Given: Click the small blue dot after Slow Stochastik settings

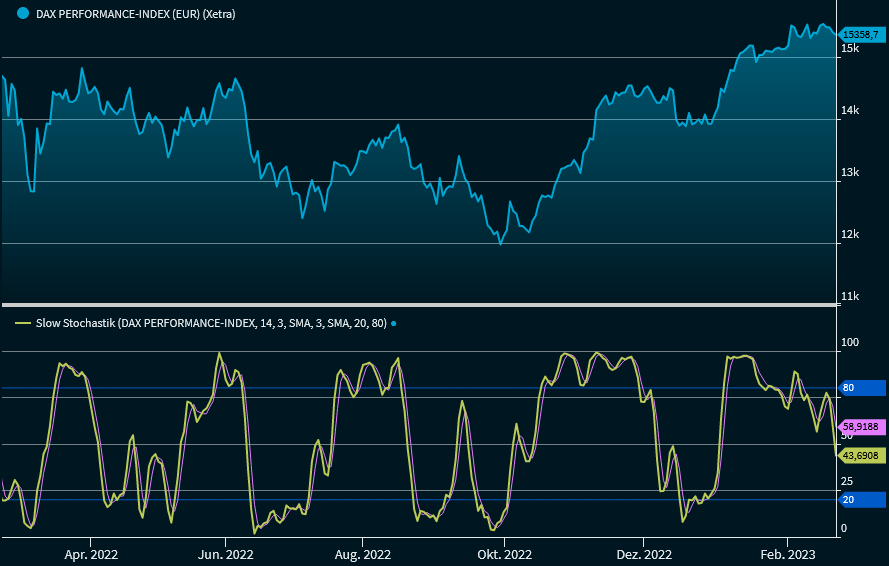Looking at the screenshot, I should click(x=393, y=323).
